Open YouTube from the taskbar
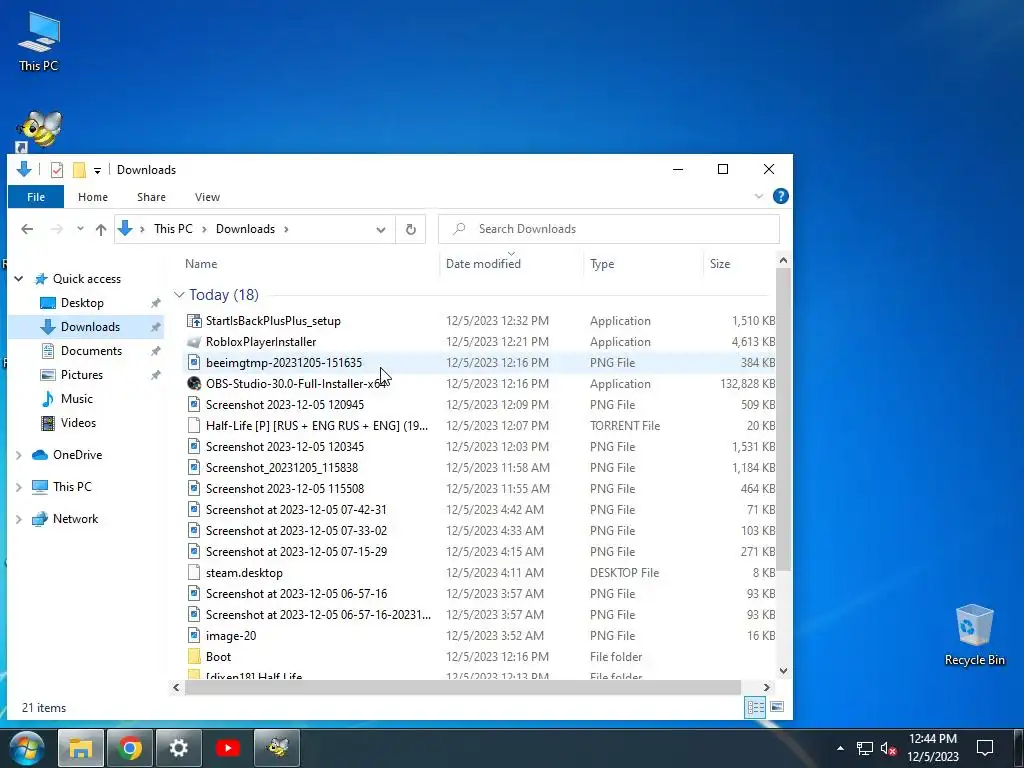Viewport: 1024px width, 768px height. click(x=228, y=748)
